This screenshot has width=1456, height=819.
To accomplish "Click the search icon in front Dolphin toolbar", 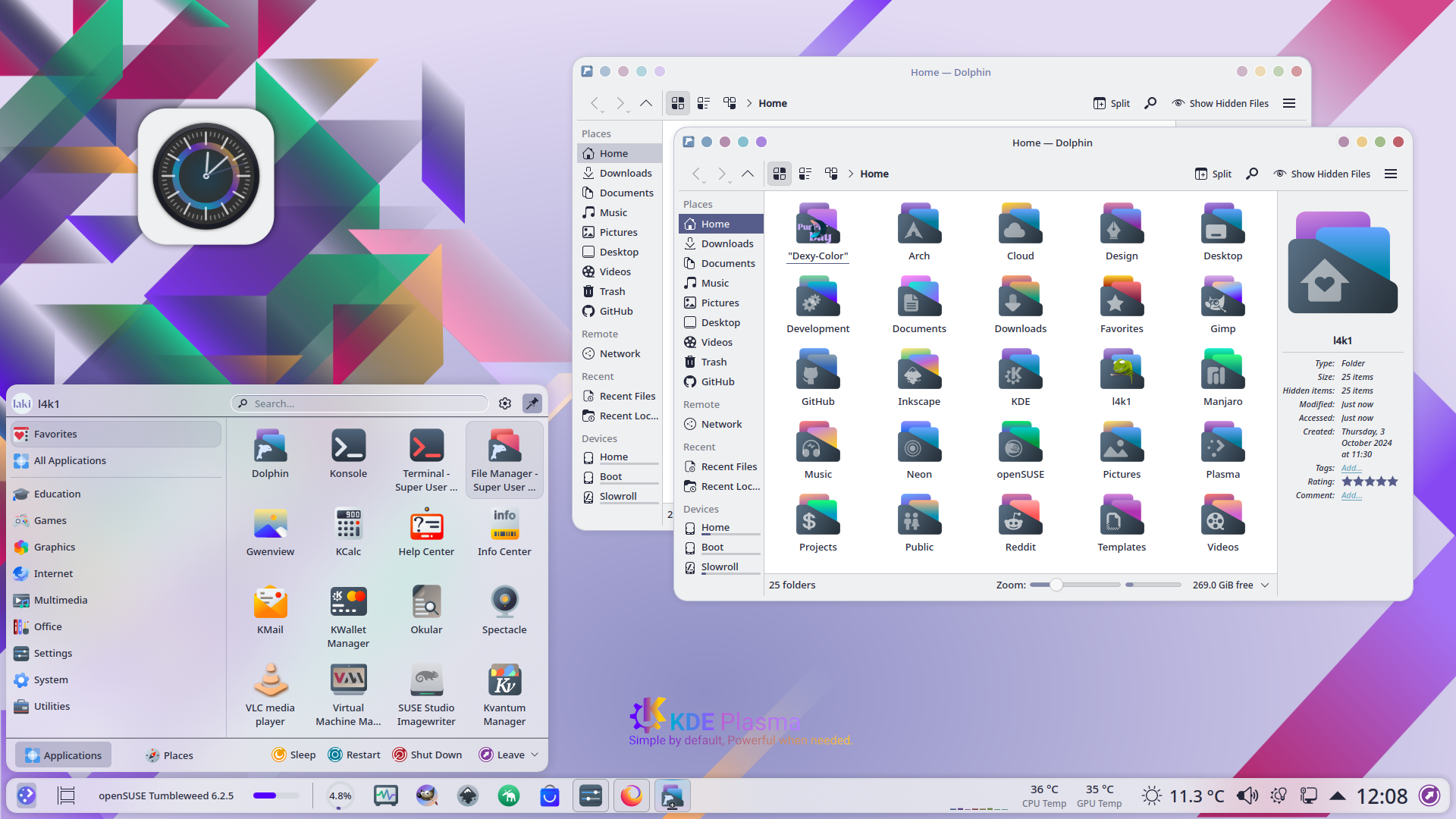I will pos(1252,174).
